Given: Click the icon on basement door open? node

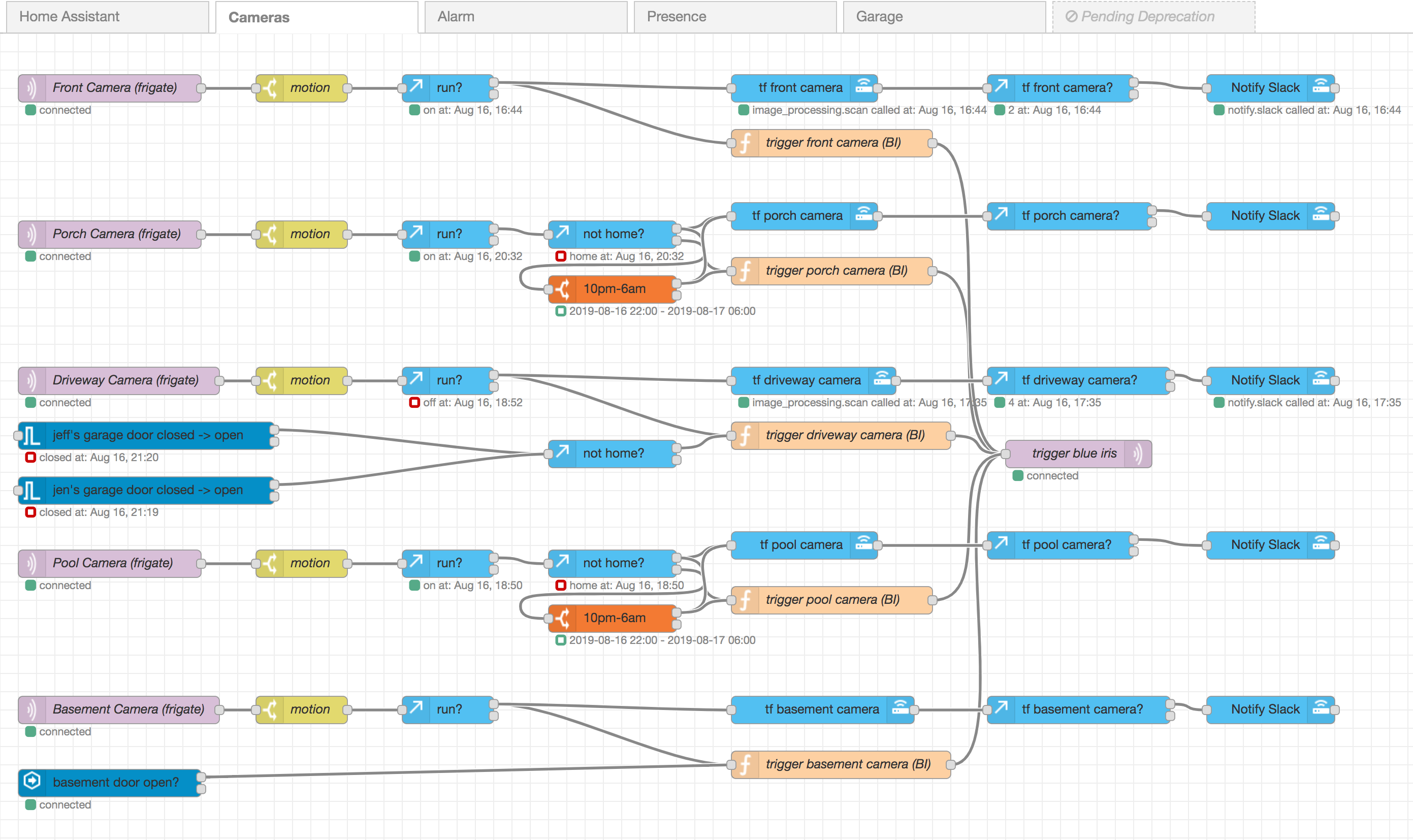Looking at the screenshot, I should pos(31,782).
